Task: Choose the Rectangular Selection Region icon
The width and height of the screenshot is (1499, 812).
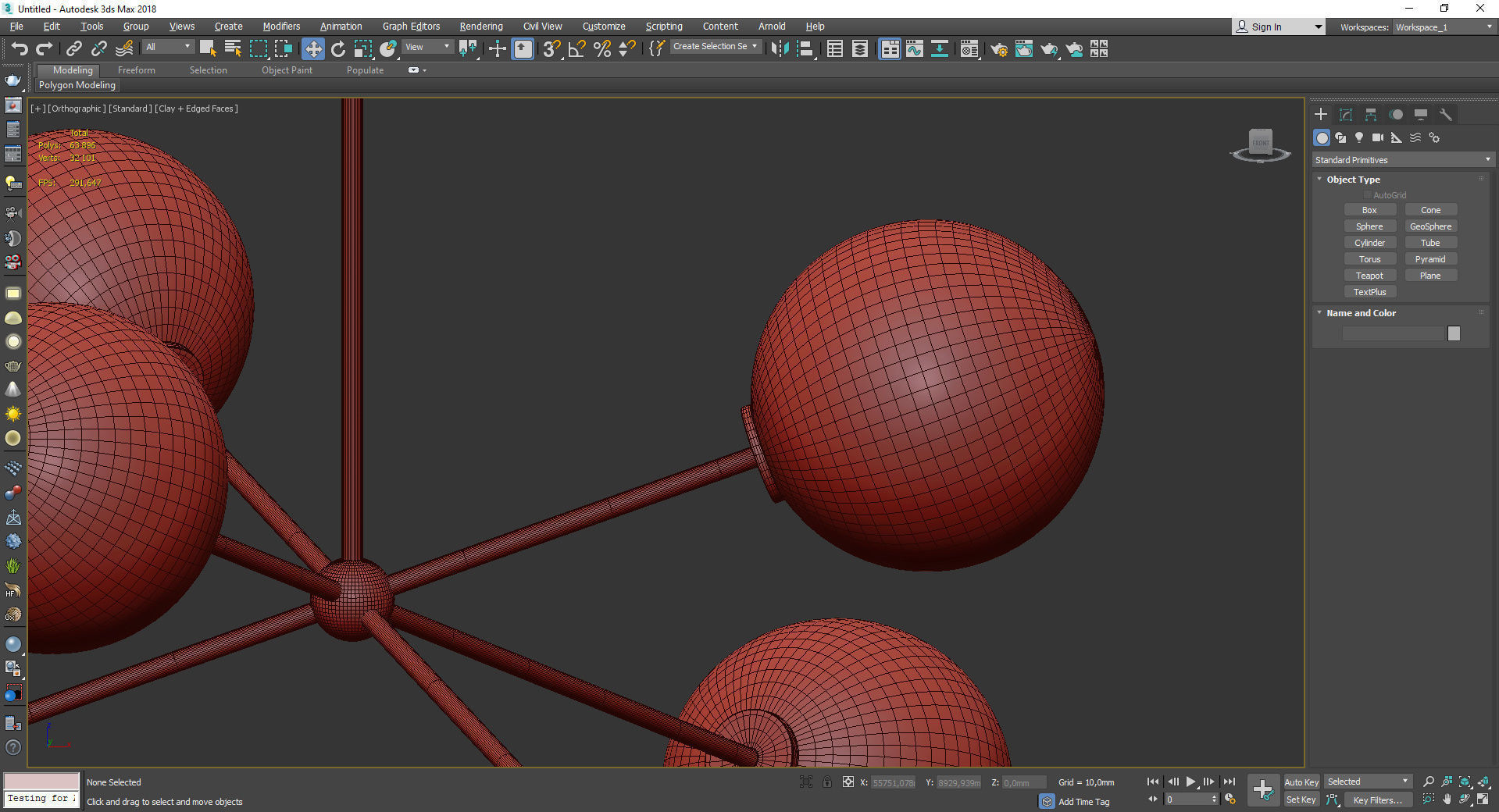Action: click(258, 48)
